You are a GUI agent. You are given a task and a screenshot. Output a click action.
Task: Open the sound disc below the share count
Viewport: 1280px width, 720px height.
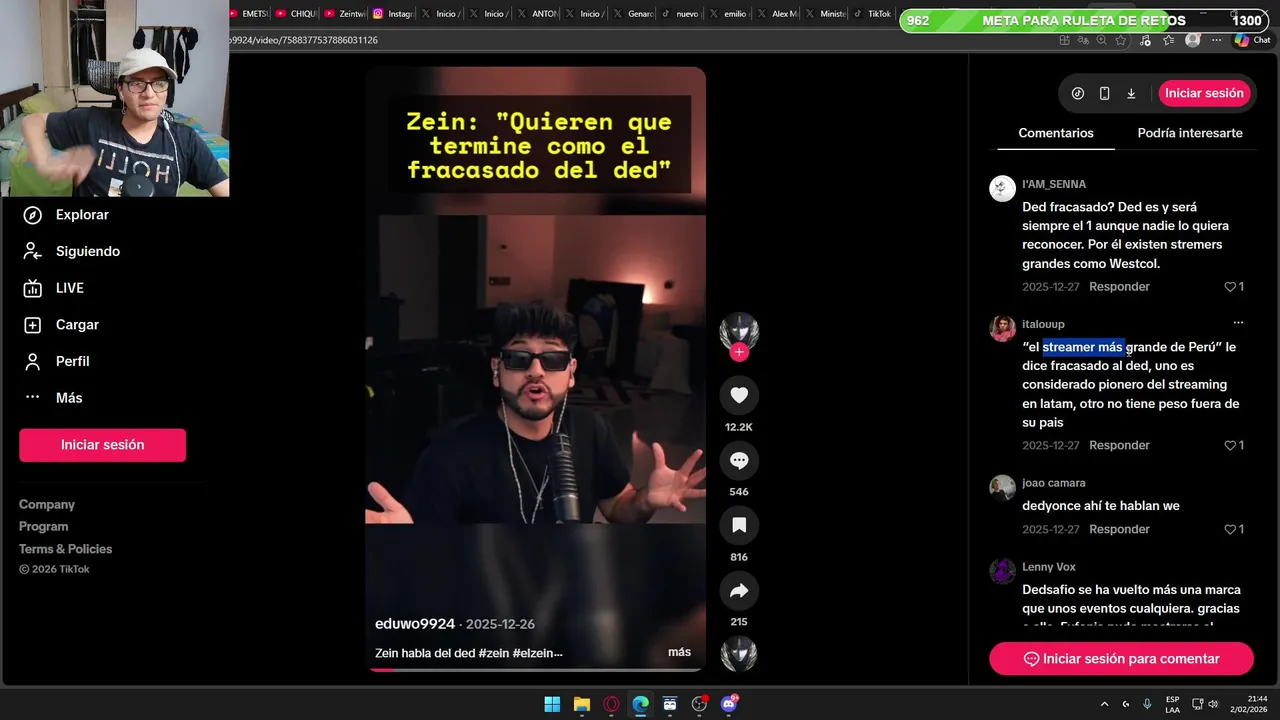(x=739, y=653)
